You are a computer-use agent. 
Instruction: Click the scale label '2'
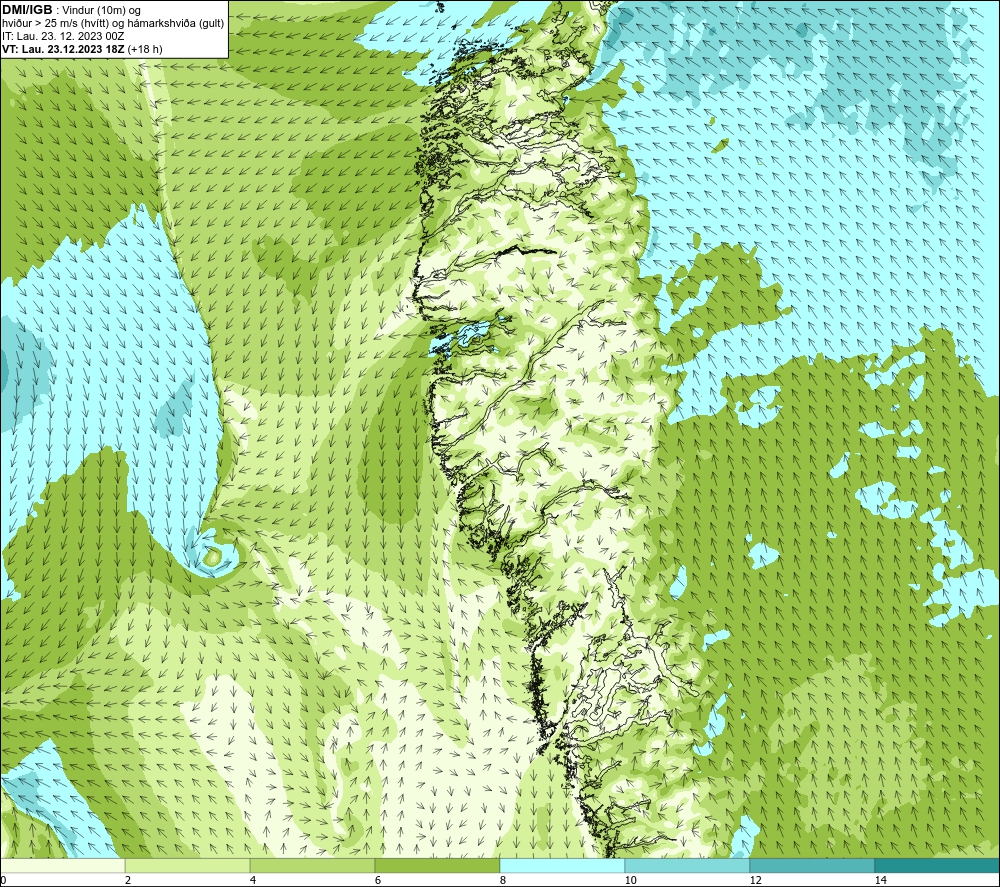(x=128, y=881)
